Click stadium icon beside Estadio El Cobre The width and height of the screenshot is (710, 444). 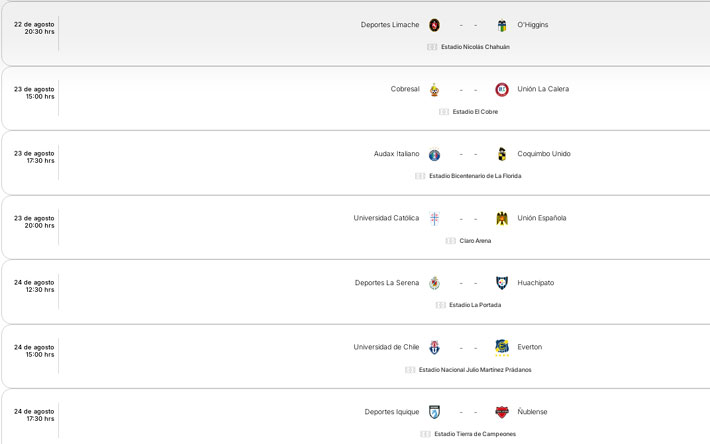click(x=444, y=112)
